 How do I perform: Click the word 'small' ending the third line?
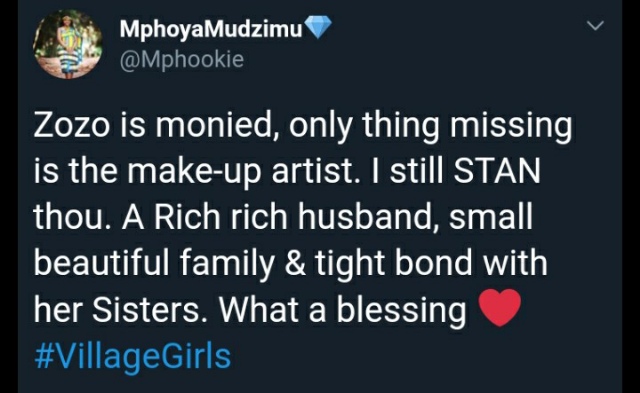tap(491, 216)
